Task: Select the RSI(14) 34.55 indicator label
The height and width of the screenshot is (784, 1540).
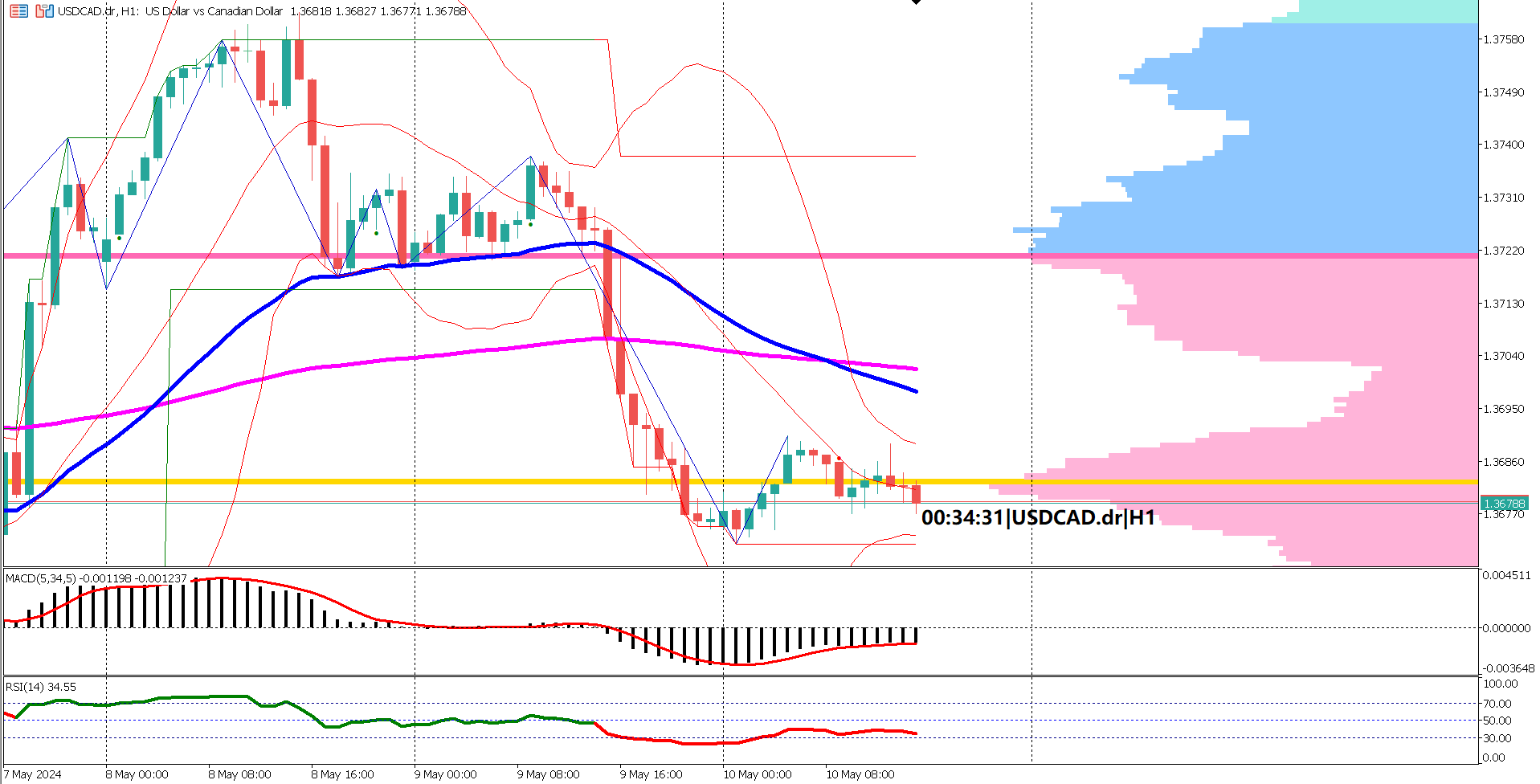Action: pos(39,687)
